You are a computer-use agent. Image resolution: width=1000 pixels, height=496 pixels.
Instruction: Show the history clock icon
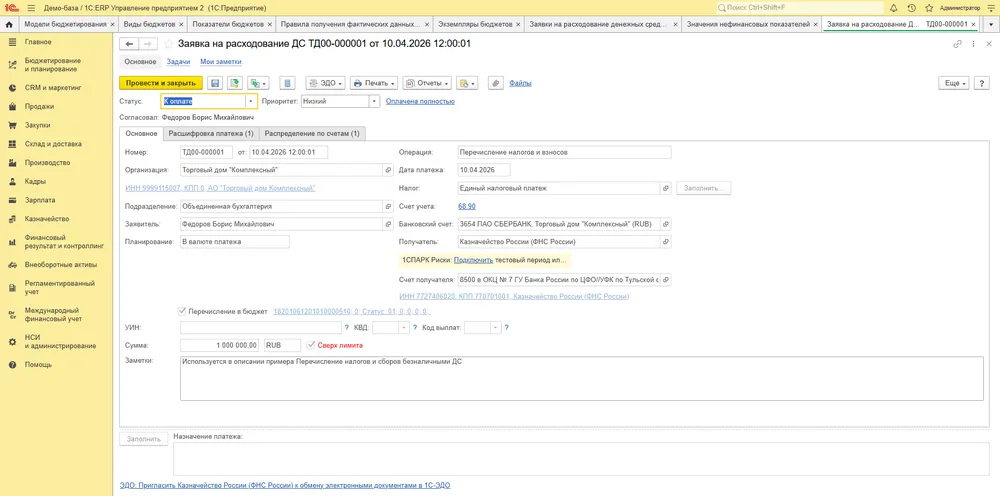(911, 8)
